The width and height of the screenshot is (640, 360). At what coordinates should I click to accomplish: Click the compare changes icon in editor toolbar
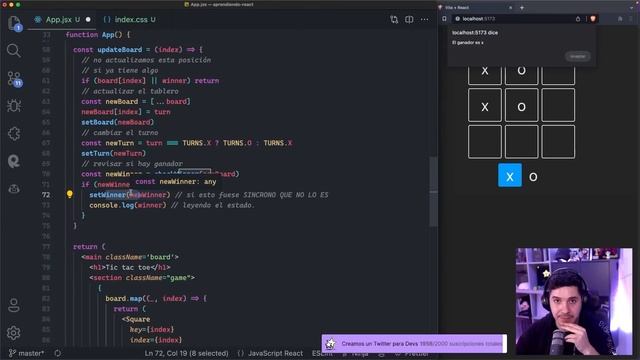tap(394, 19)
